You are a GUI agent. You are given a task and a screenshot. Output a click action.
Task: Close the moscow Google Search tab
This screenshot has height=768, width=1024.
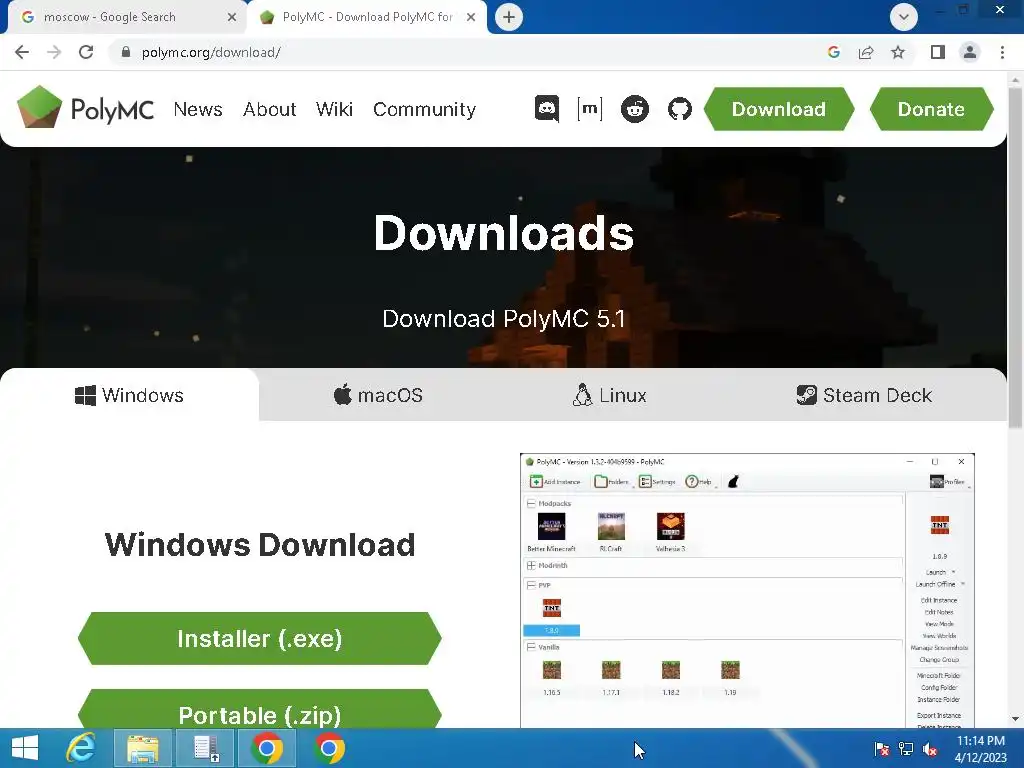(231, 17)
